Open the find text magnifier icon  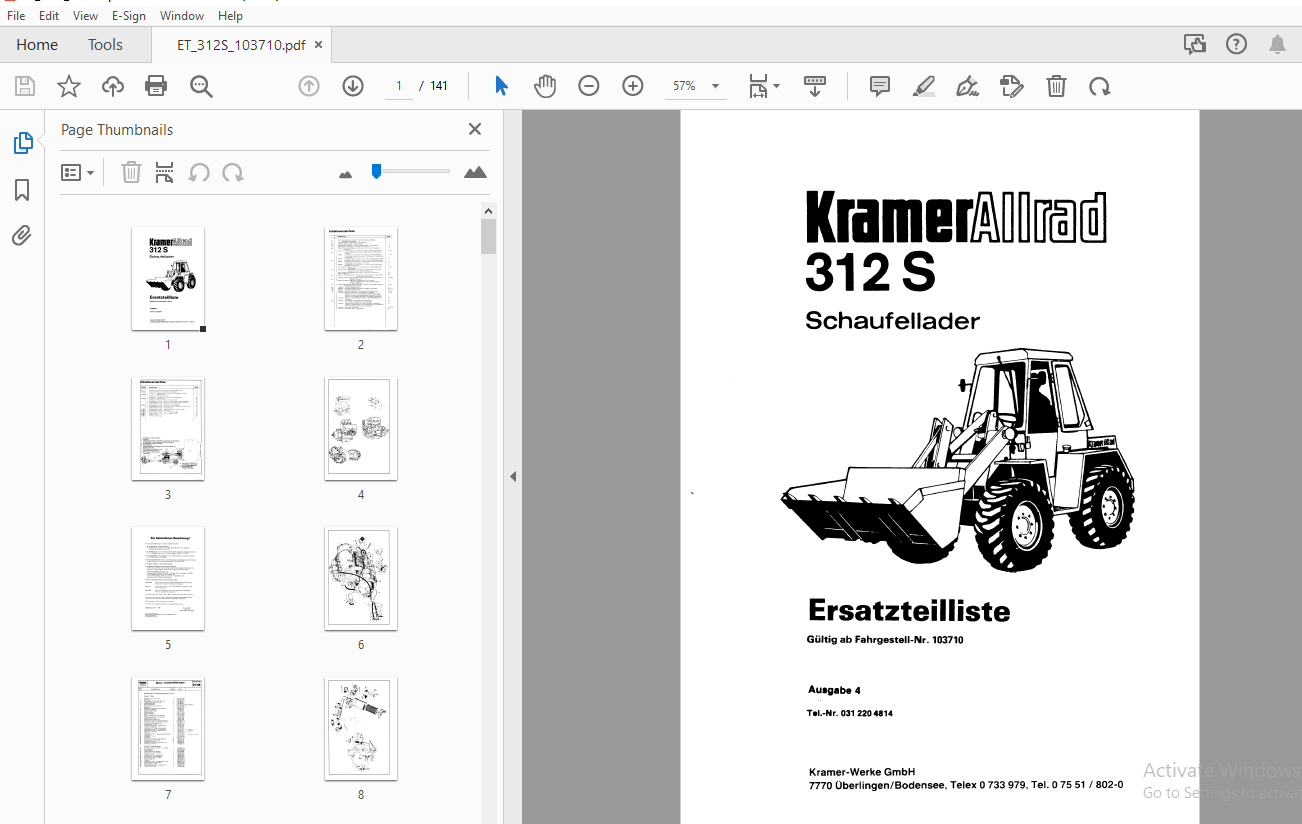click(x=201, y=86)
